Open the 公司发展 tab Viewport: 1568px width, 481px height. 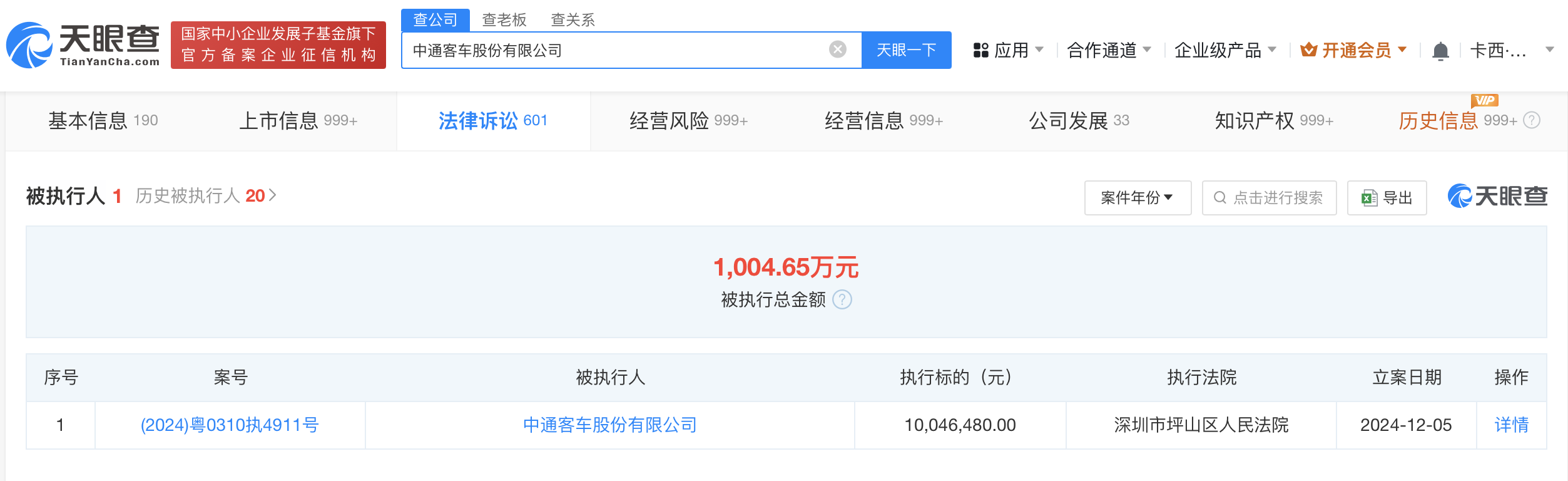tap(1079, 120)
